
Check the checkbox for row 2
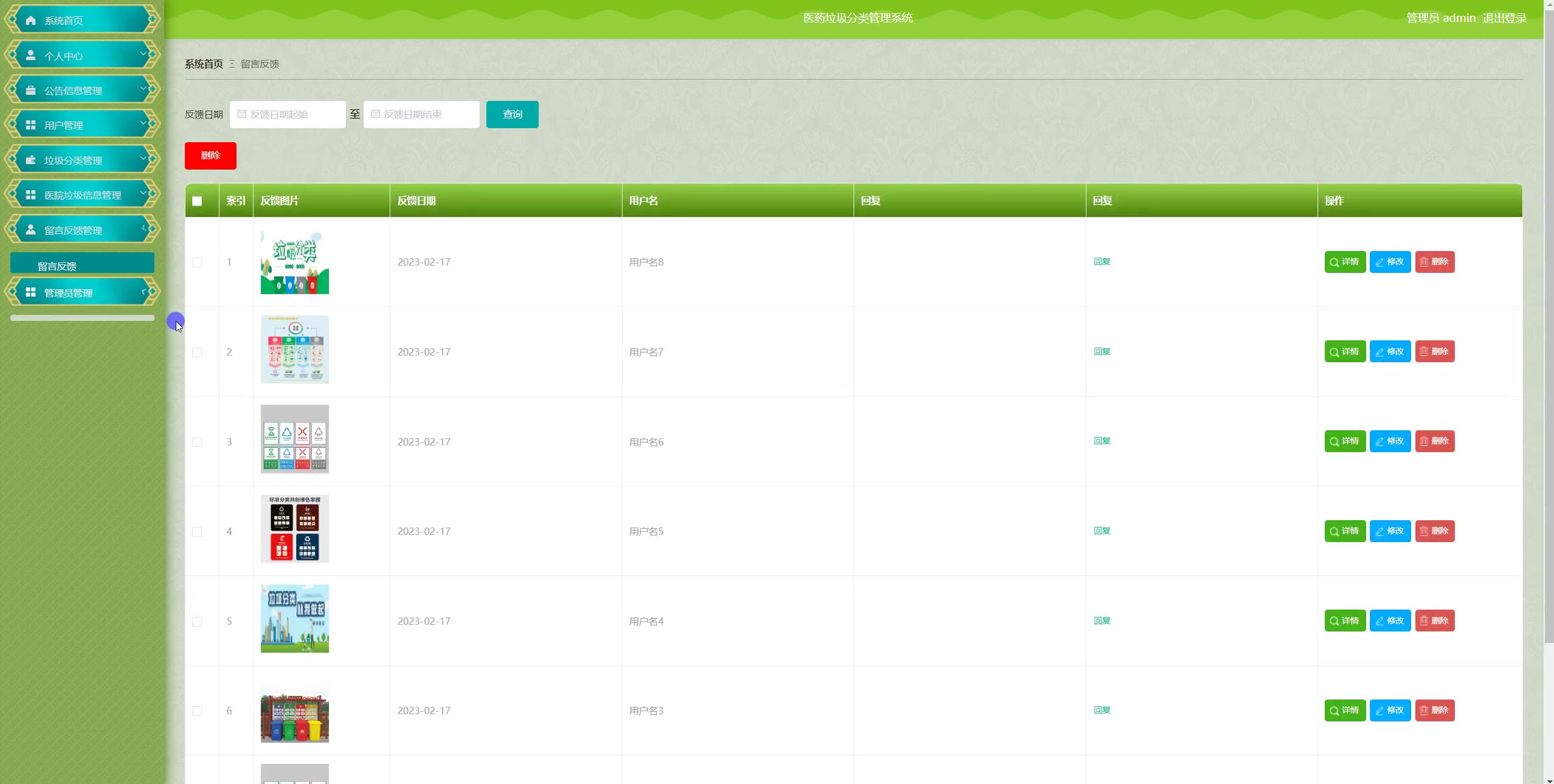click(197, 352)
